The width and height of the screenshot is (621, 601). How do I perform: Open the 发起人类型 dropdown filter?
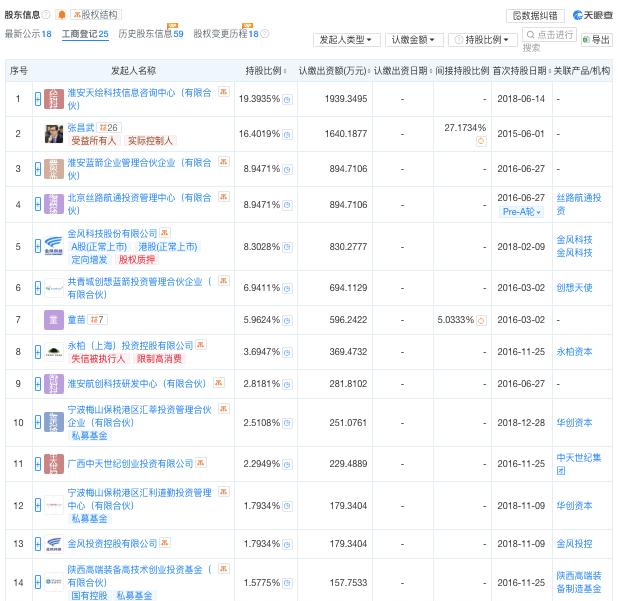347,40
